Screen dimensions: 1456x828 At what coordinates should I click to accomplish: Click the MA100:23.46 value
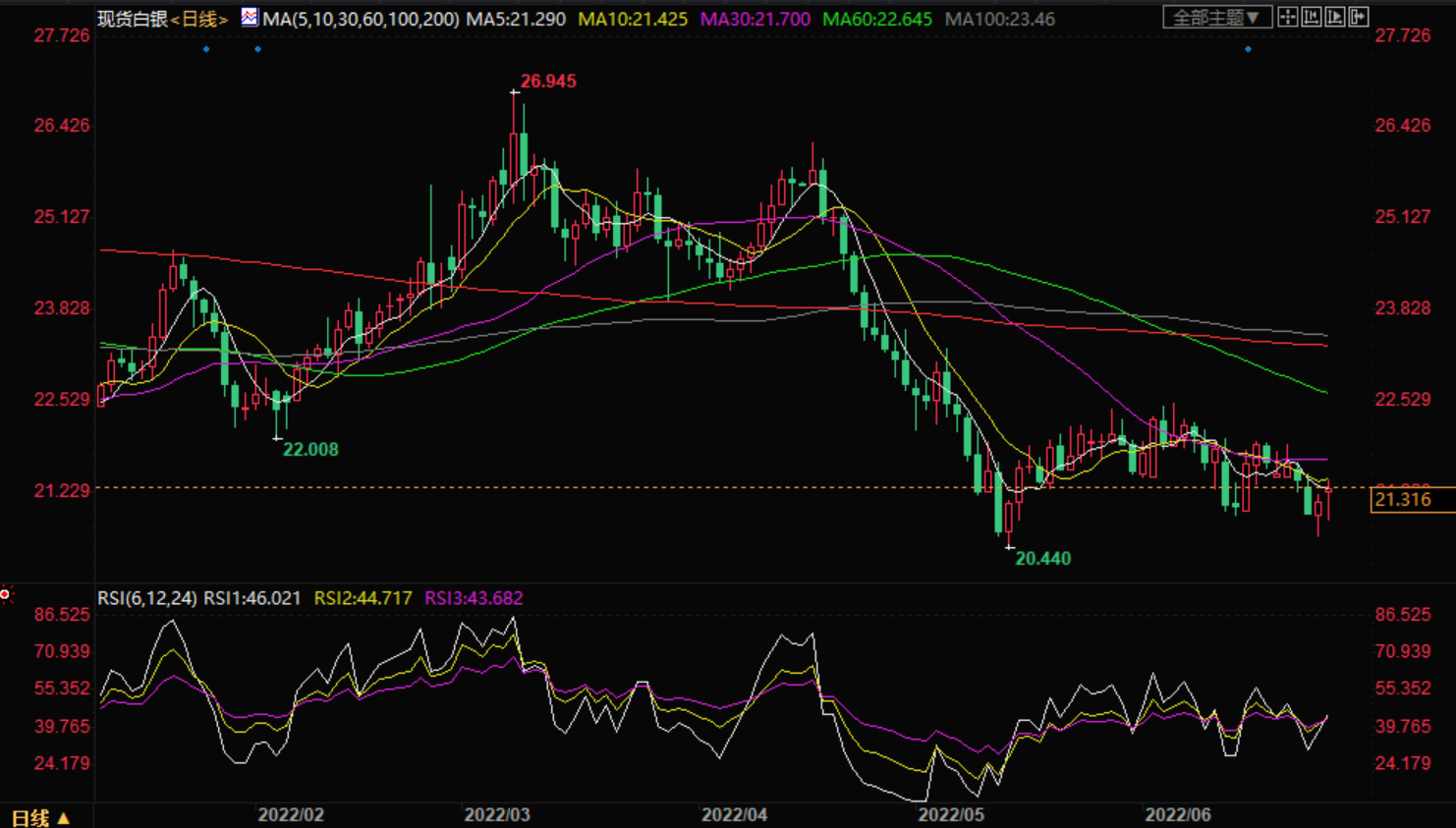pos(999,19)
